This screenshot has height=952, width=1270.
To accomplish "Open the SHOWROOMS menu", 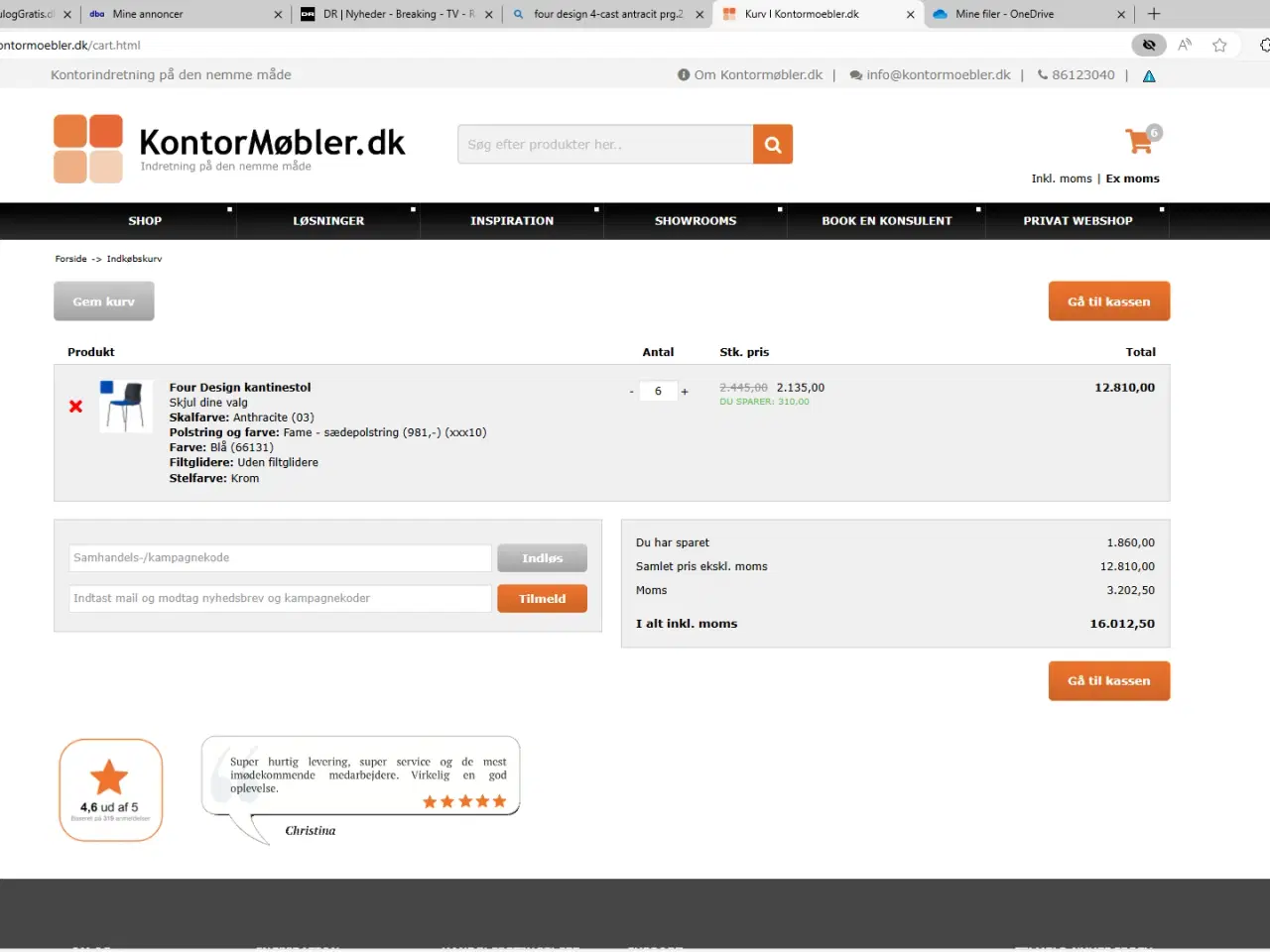I will pyautogui.click(x=696, y=221).
